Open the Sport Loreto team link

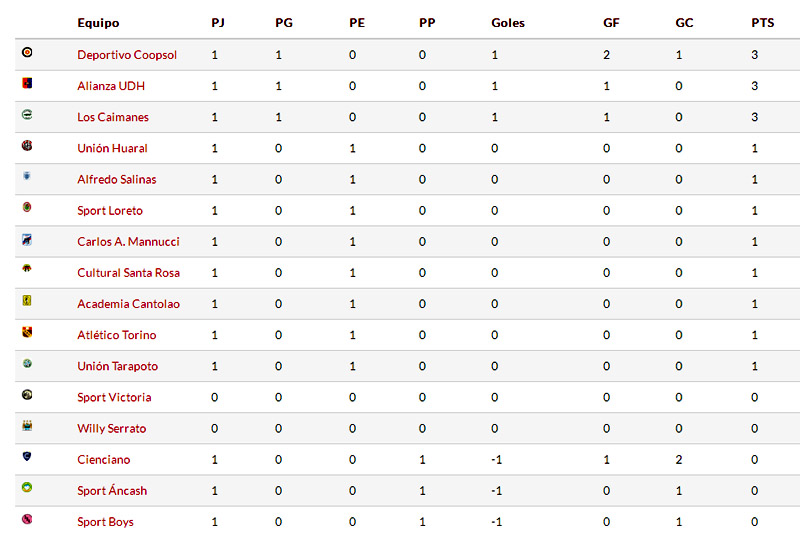coord(110,211)
